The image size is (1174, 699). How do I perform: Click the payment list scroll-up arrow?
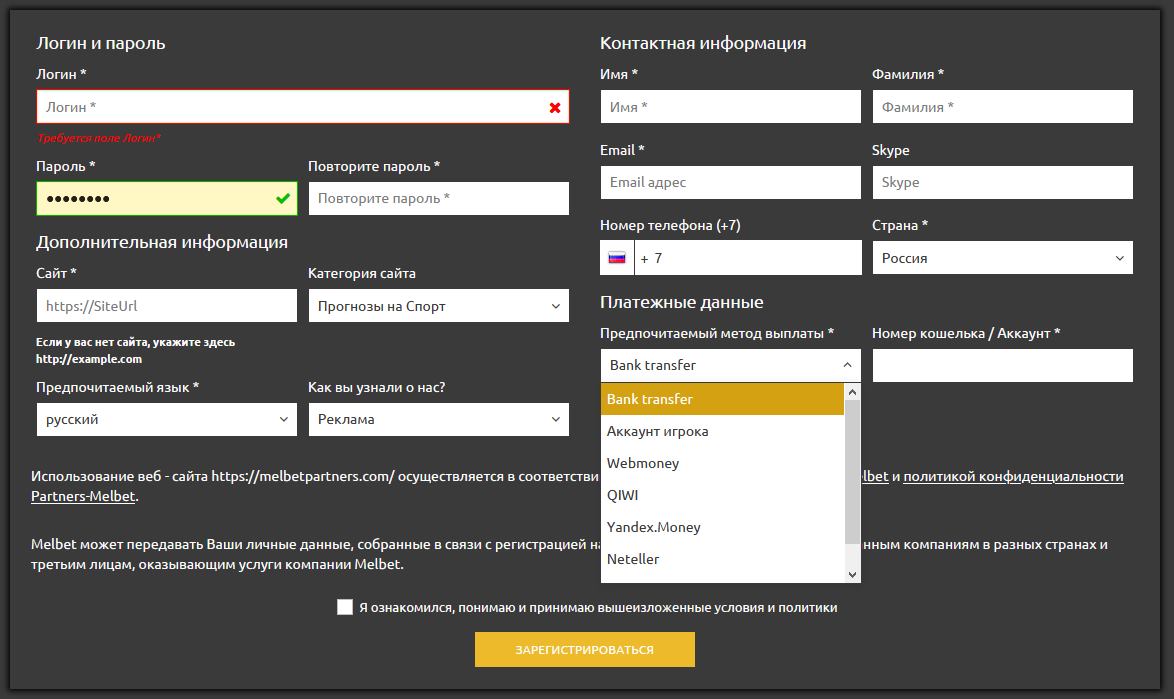pyautogui.click(x=852, y=393)
